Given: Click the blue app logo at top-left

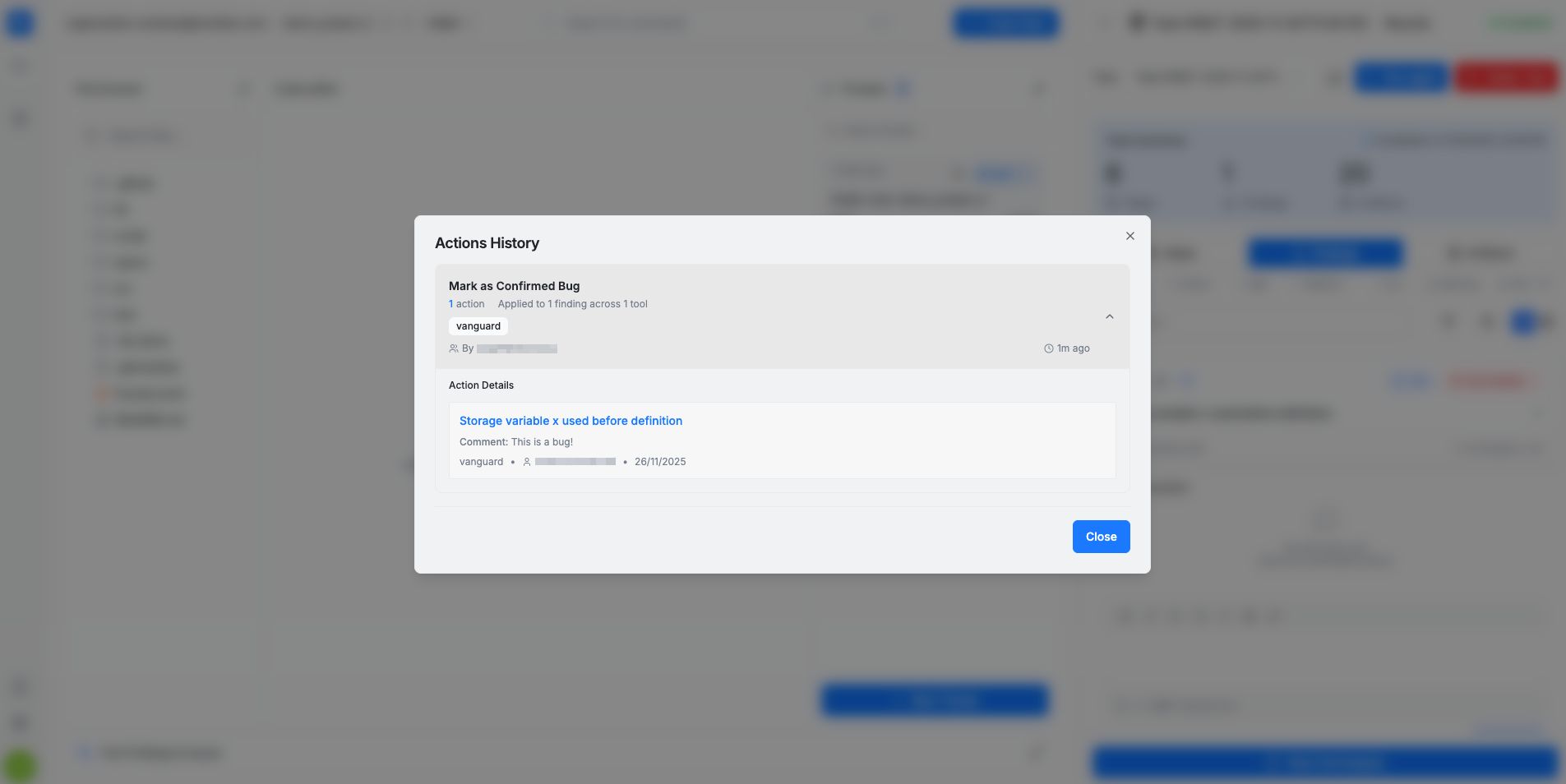Looking at the screenshot, I should tap(20, 23).
